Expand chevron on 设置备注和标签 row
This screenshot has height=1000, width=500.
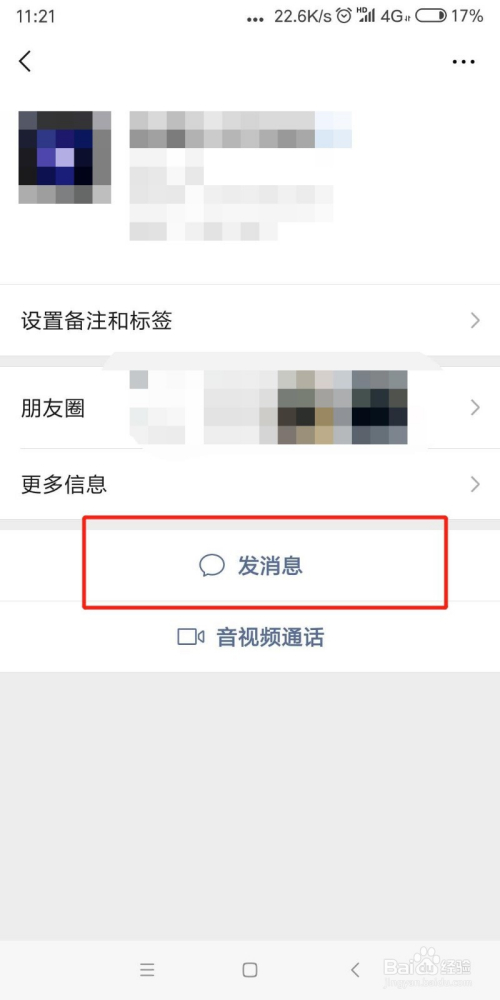tap(475, 320)
